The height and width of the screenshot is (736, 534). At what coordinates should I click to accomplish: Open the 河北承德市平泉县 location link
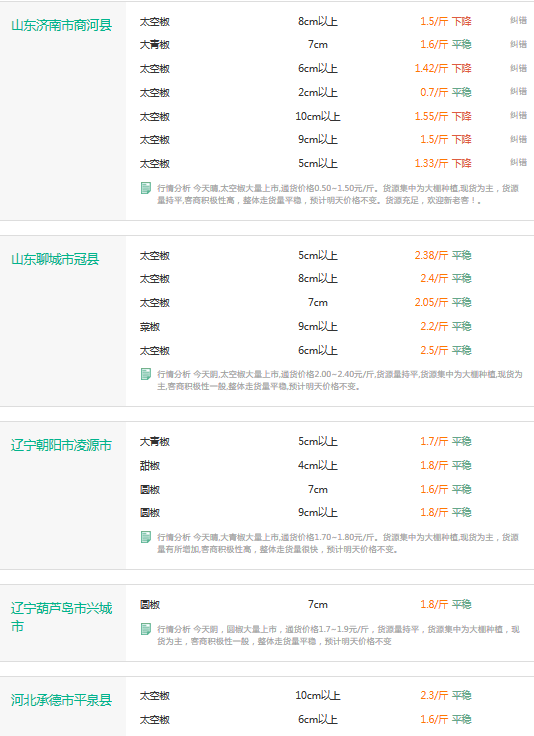61,700
